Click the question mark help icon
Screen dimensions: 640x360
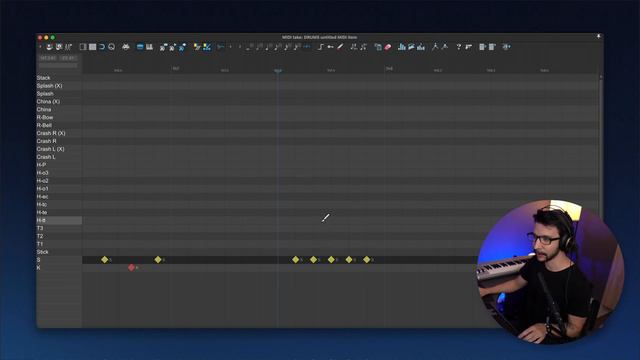[459, 47]
